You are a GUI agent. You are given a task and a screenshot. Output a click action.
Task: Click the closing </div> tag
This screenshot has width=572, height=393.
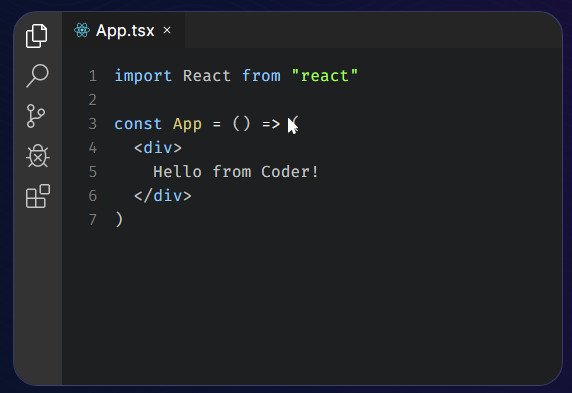pos(163,196)
